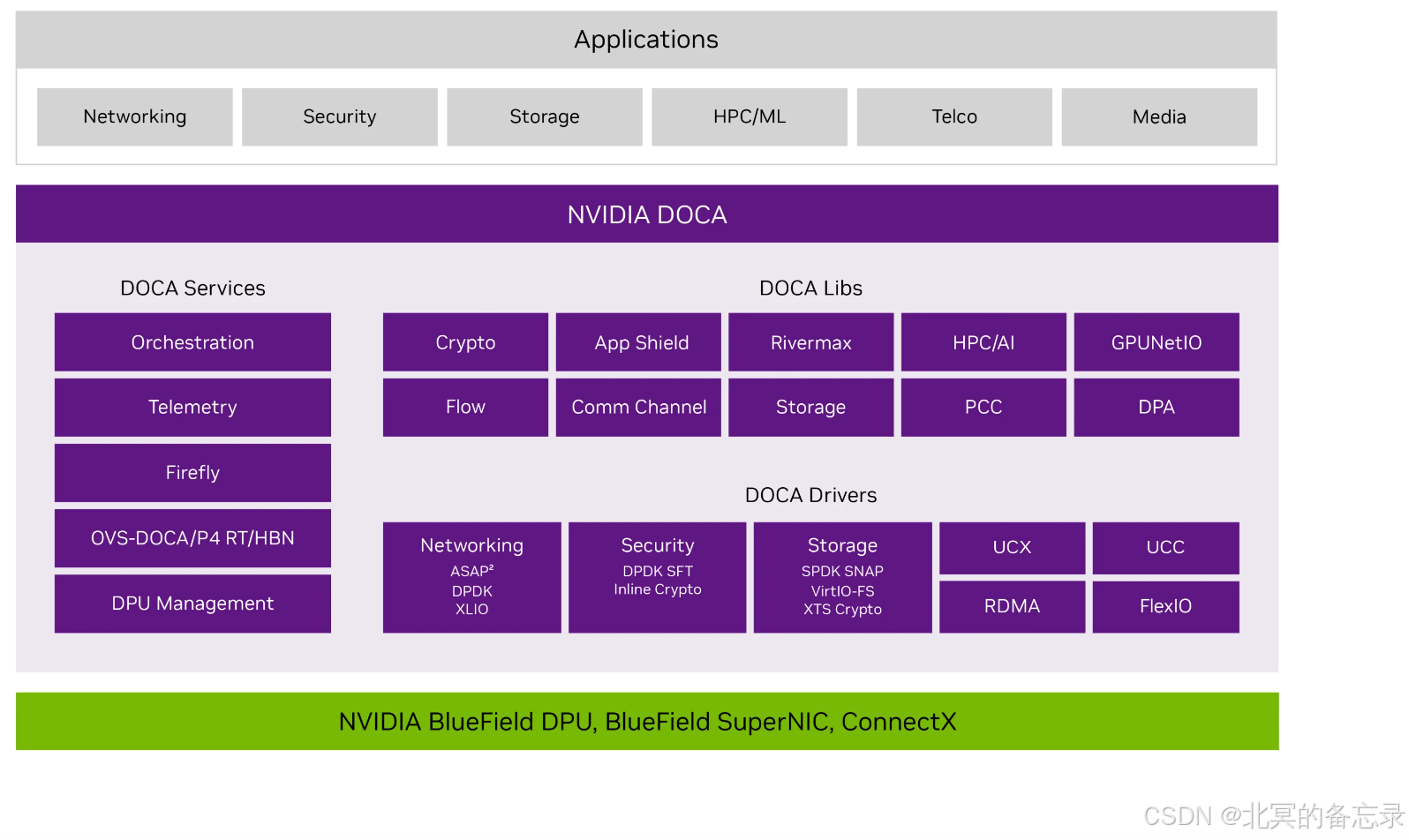Click the Inline Crypto line
Screen dimensions: 1409x840
click(658, 589)
